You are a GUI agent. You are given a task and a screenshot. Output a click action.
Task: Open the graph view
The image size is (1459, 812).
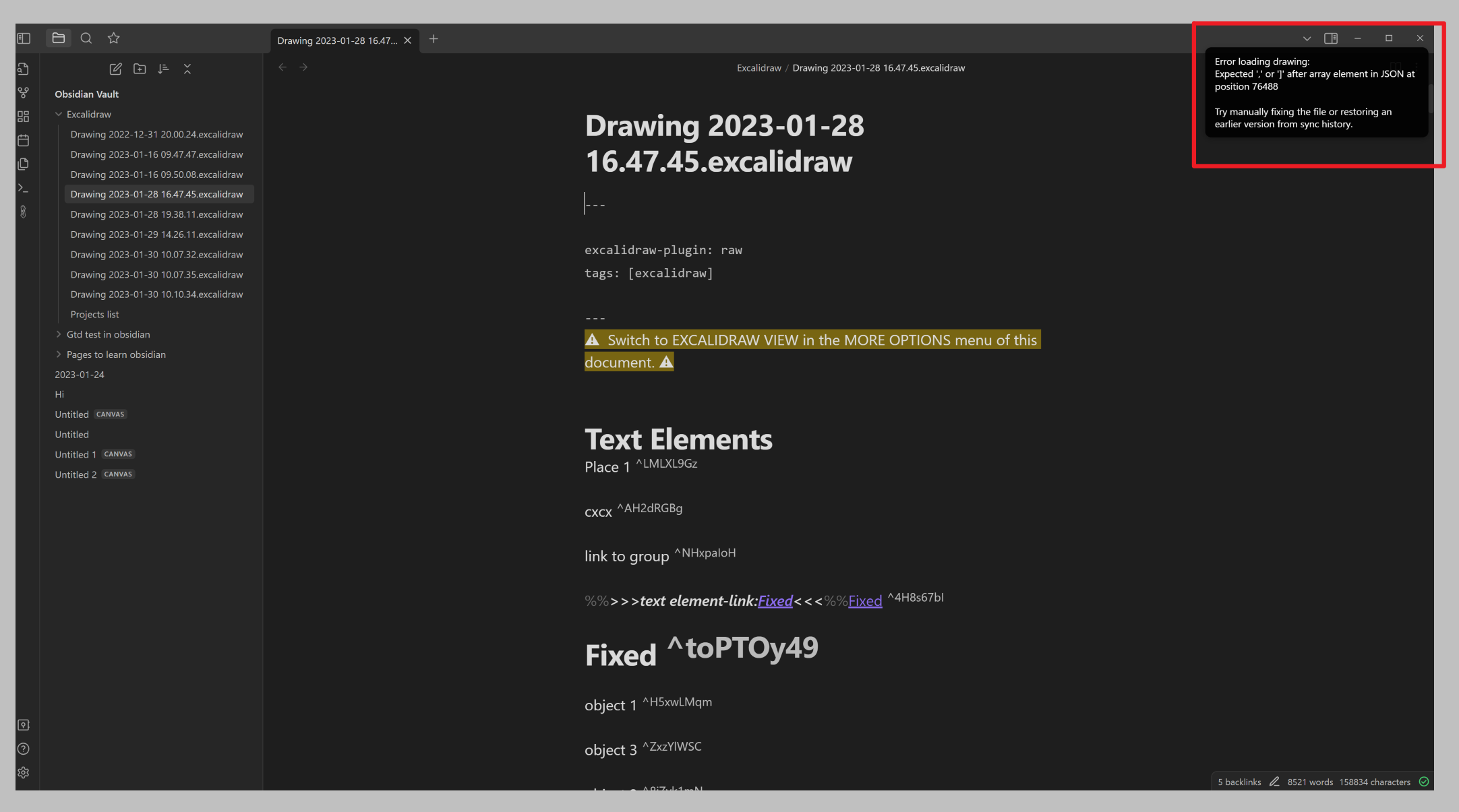pos(24,92)
